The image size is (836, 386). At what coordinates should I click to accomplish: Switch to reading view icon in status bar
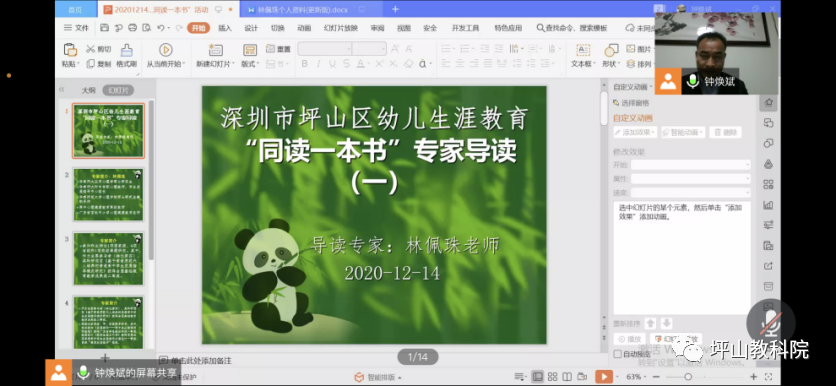[x=567, y=376]
